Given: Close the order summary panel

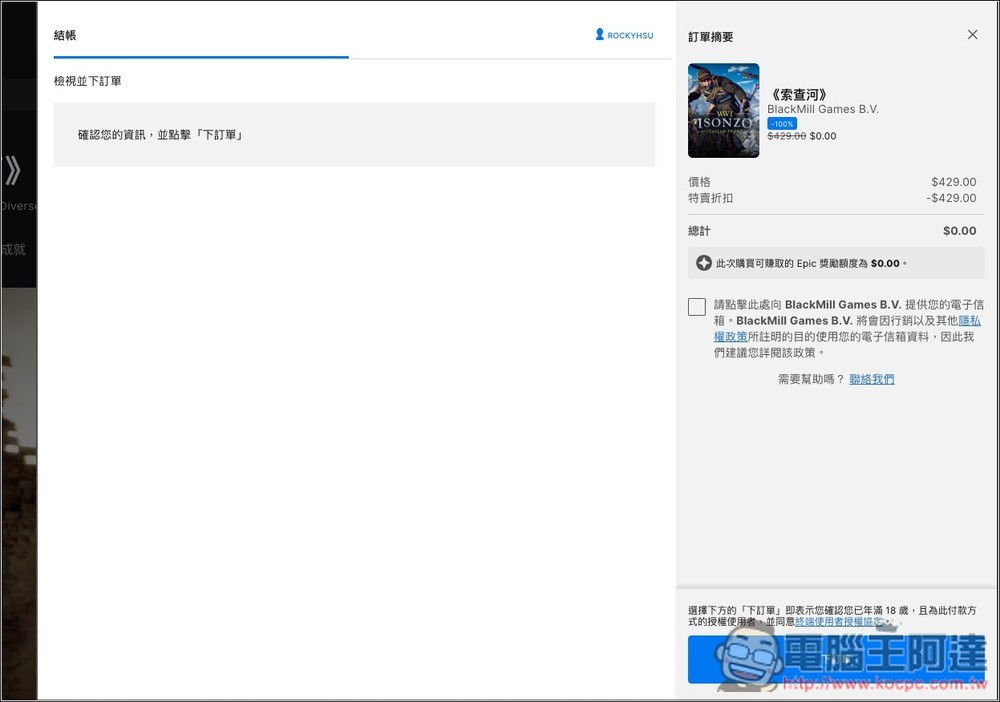Looking at the screenshot, I should pos(972,35).
